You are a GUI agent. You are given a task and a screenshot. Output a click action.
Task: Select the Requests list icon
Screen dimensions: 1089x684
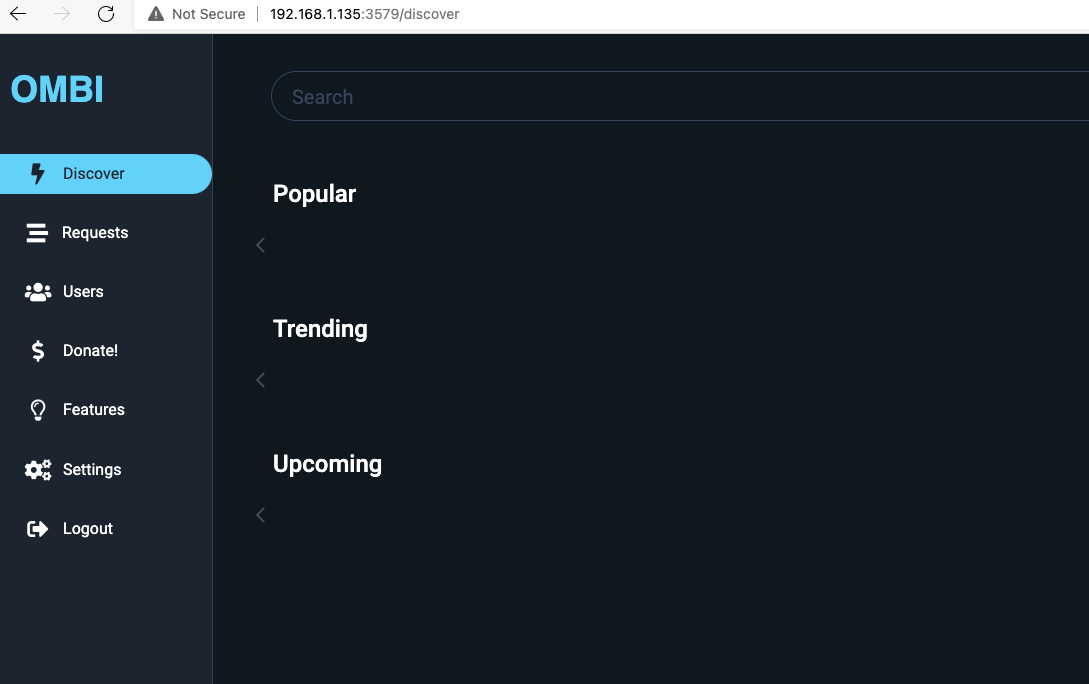tap(37, 232)
